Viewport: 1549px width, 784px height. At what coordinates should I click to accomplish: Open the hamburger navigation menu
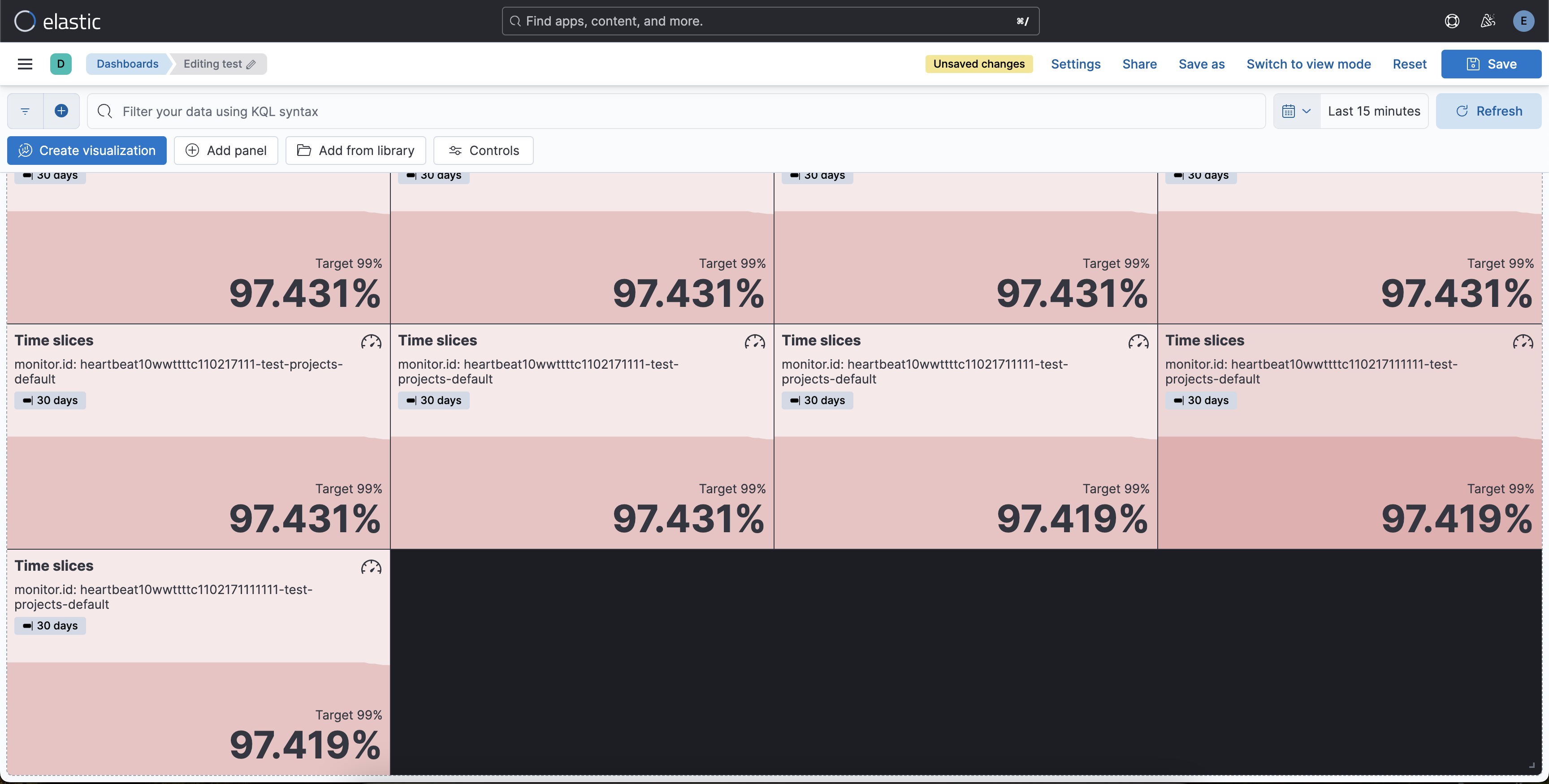(x=25, y=64)
